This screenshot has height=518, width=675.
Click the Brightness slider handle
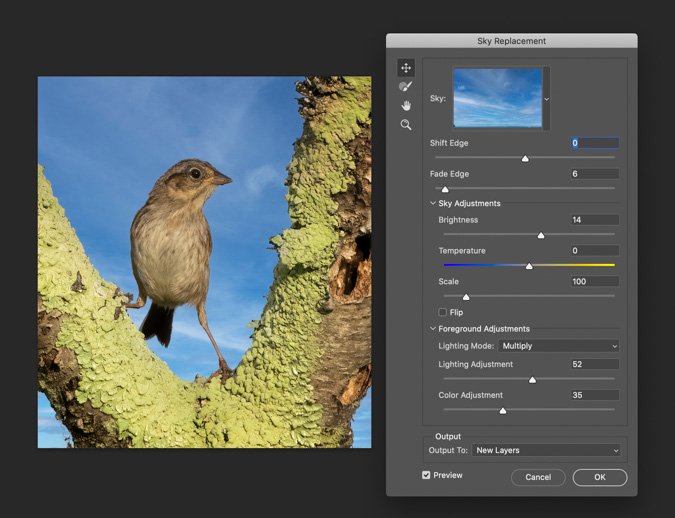point(541,236)
